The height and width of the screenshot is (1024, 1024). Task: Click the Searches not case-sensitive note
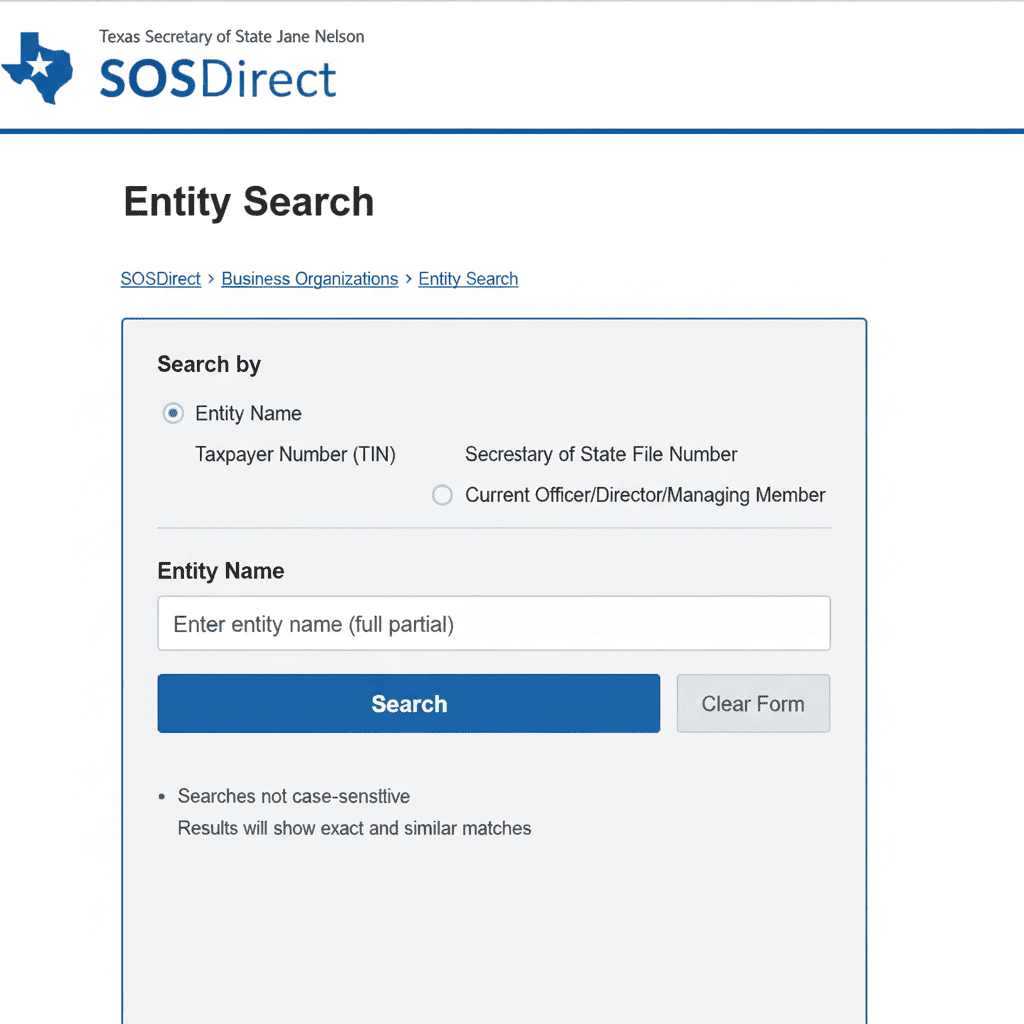pyautogui.click(x=294, y=797)
